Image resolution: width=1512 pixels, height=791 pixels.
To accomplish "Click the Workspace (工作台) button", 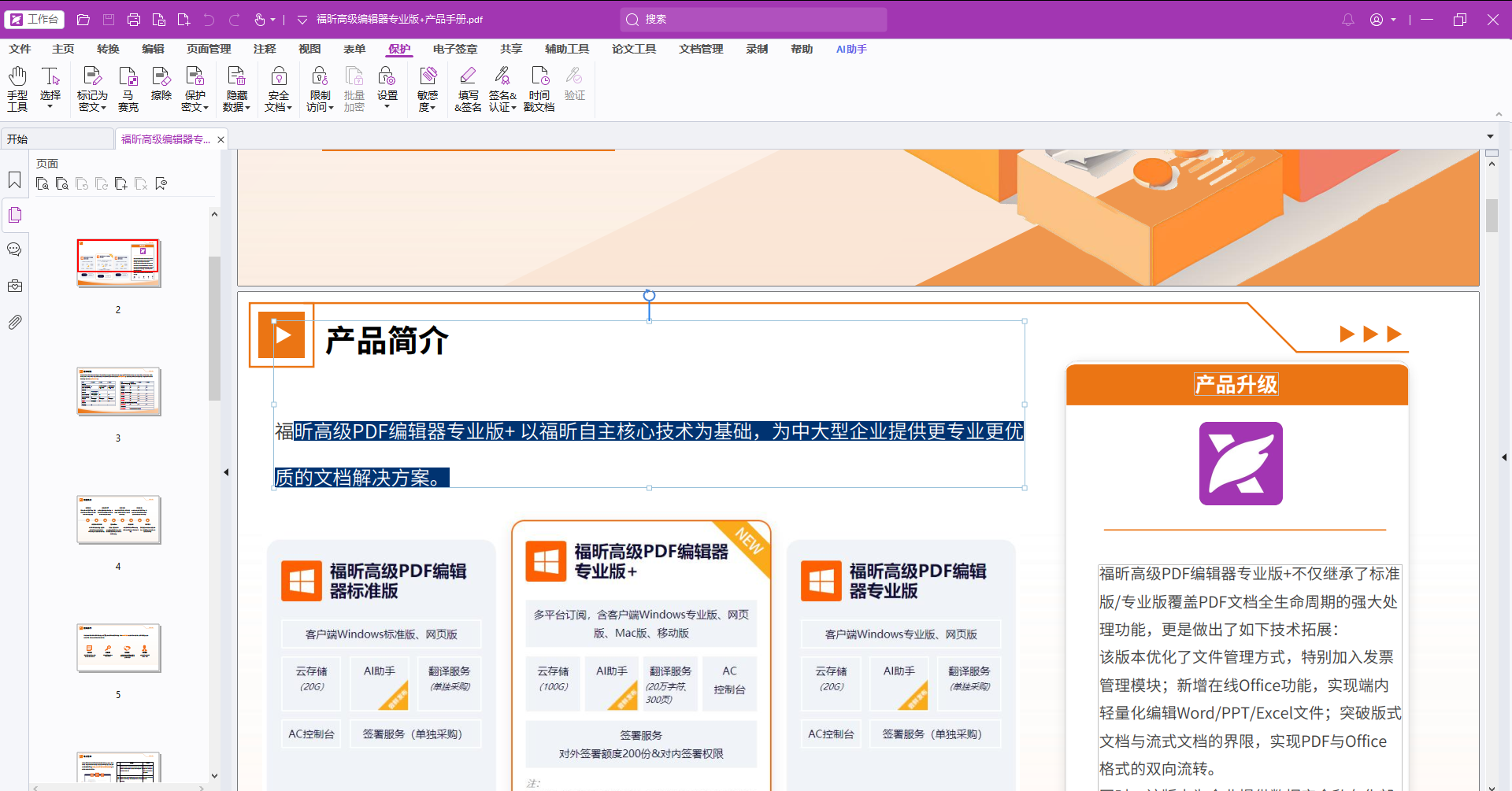I will click(x=35, y=19).
